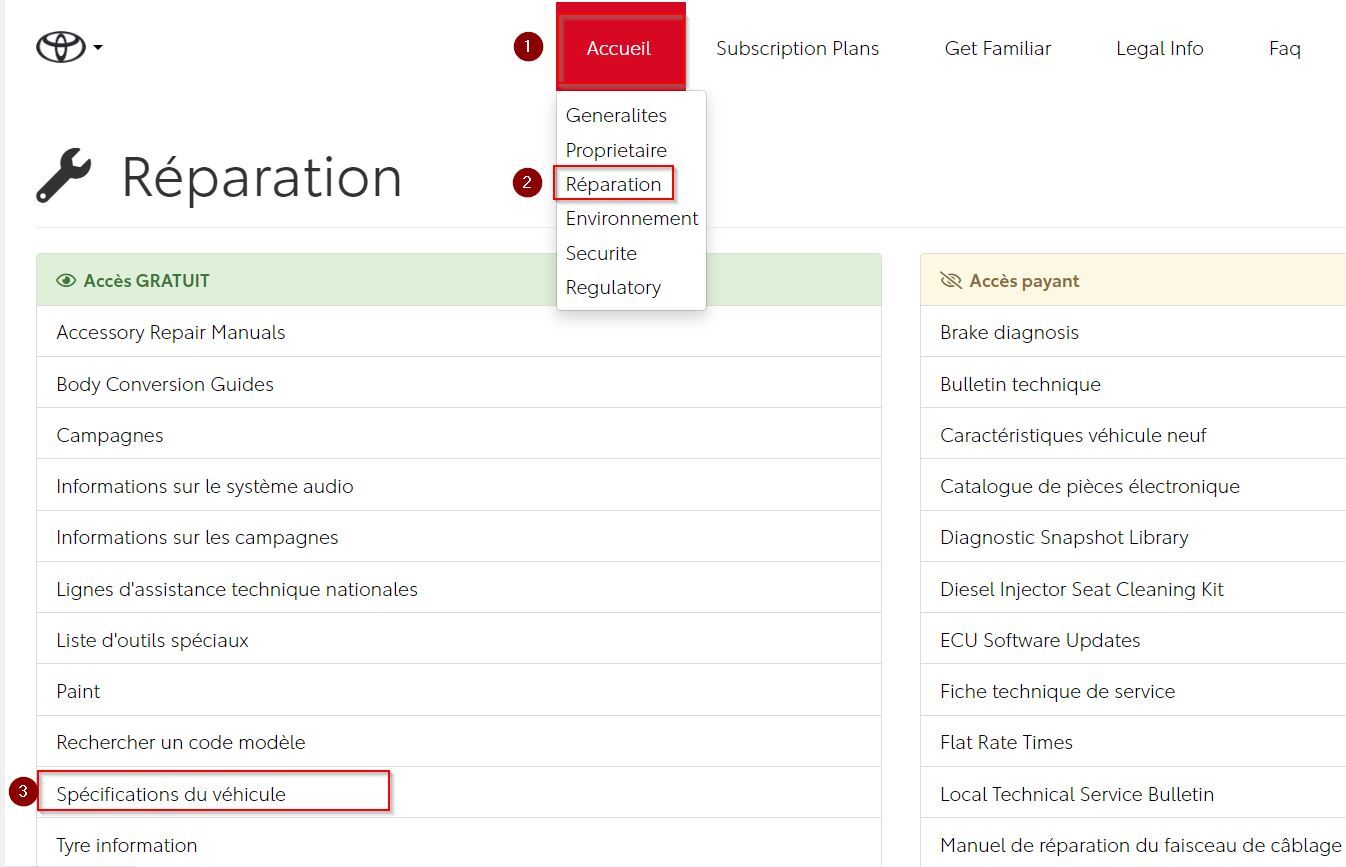This screenshot has height=867, width=1346.
Task: Go to Get Familiar page
Action: [x=997, y=48]
